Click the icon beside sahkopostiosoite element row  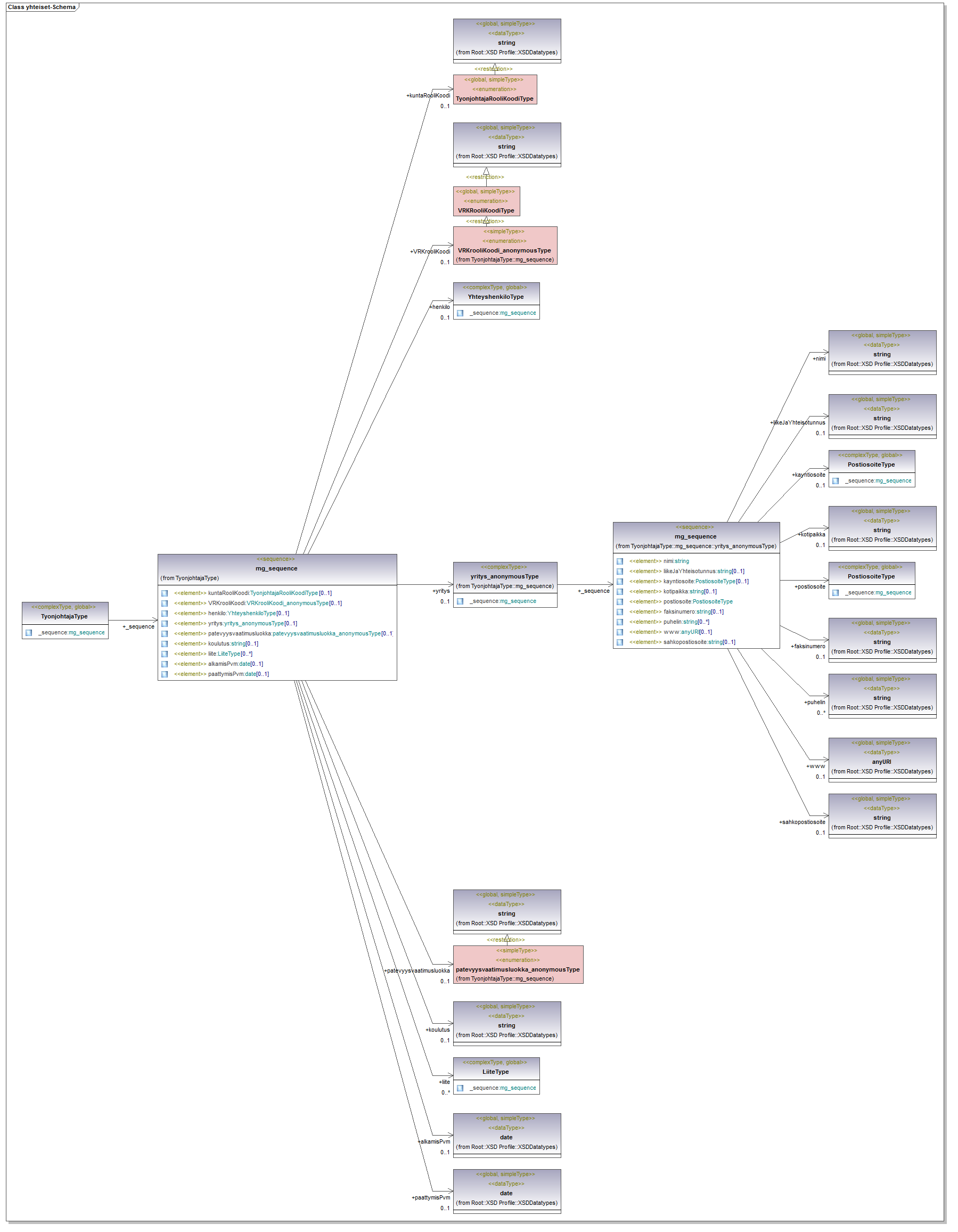(x=620, y=642)
